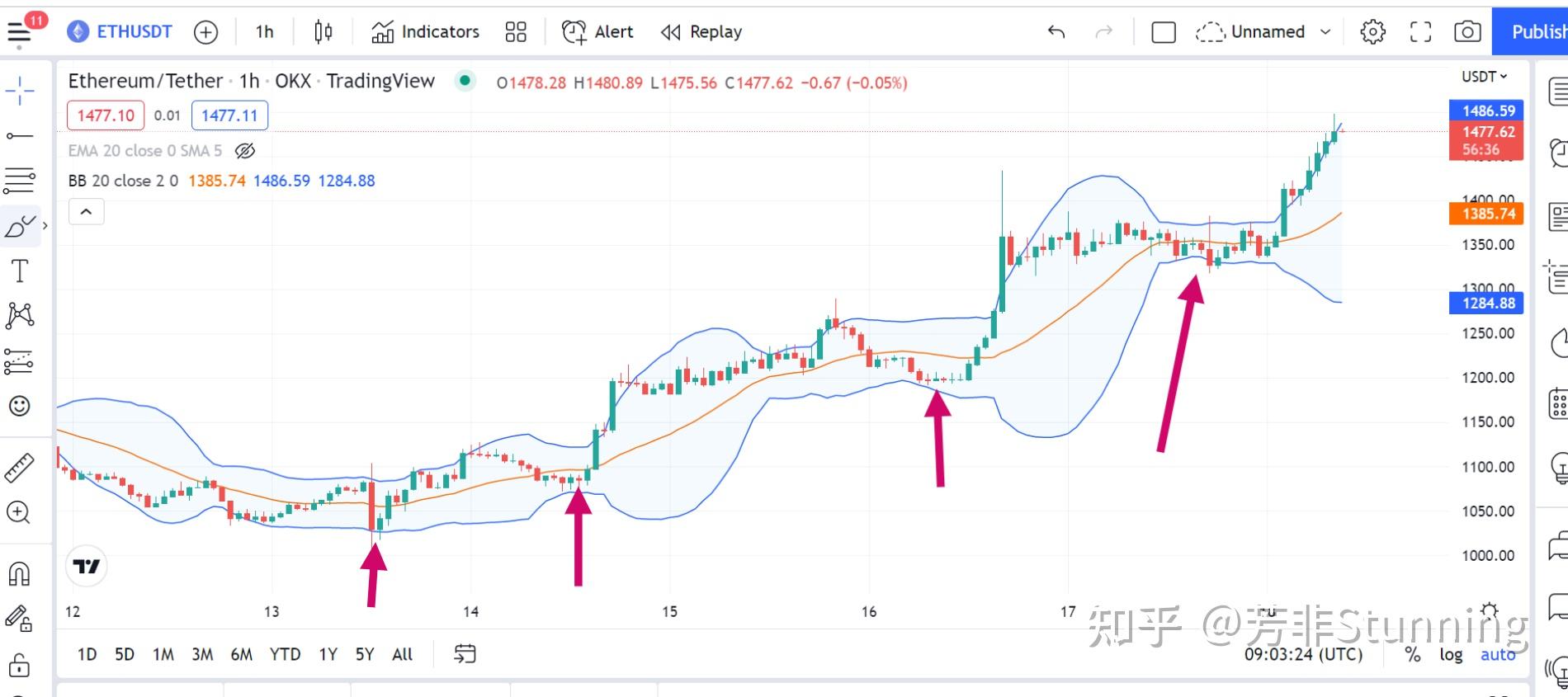Select the trend line tool
The image size is (1568, 697).
pos(20,136)
